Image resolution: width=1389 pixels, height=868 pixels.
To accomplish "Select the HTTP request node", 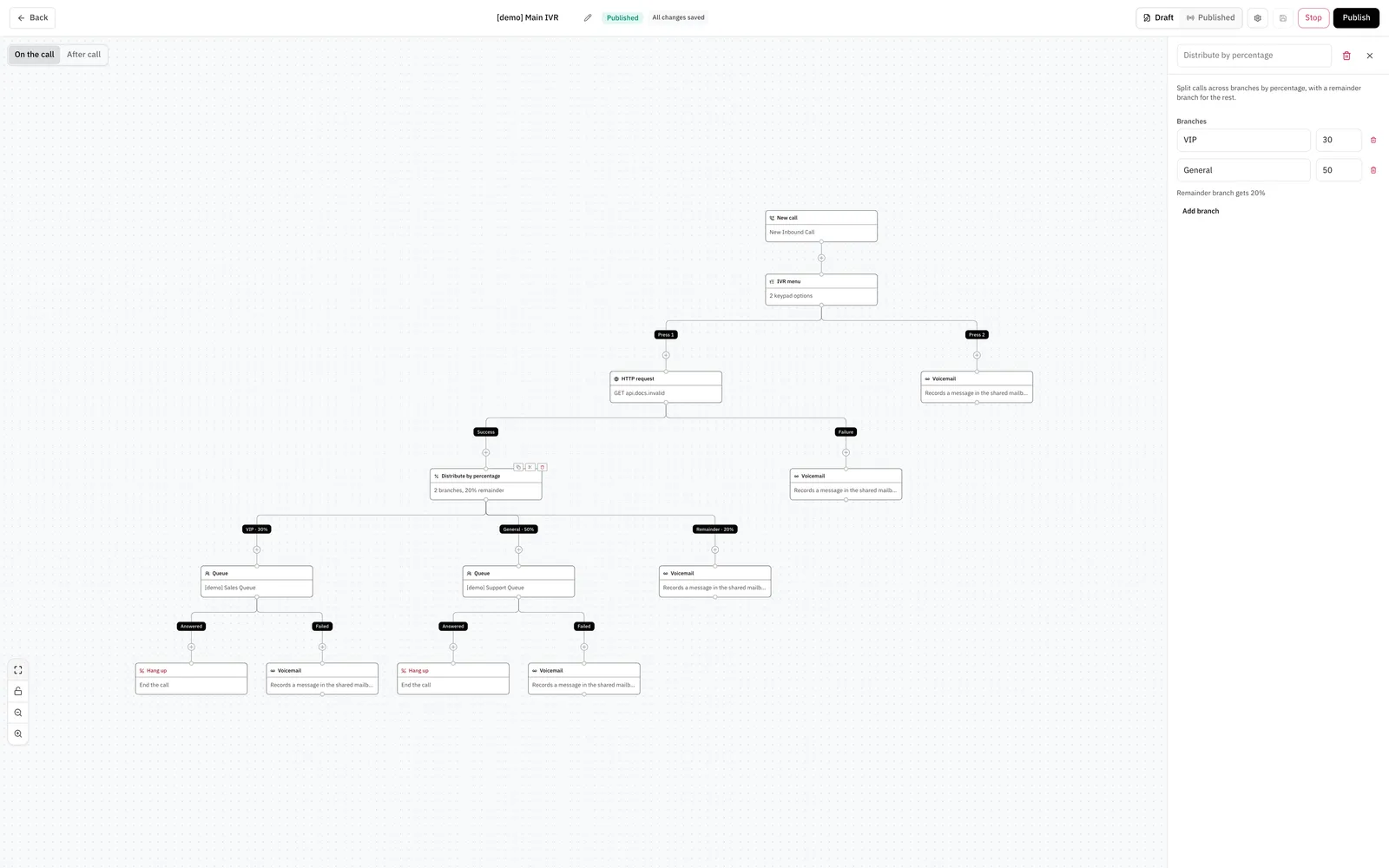I will tap(666, 386).
